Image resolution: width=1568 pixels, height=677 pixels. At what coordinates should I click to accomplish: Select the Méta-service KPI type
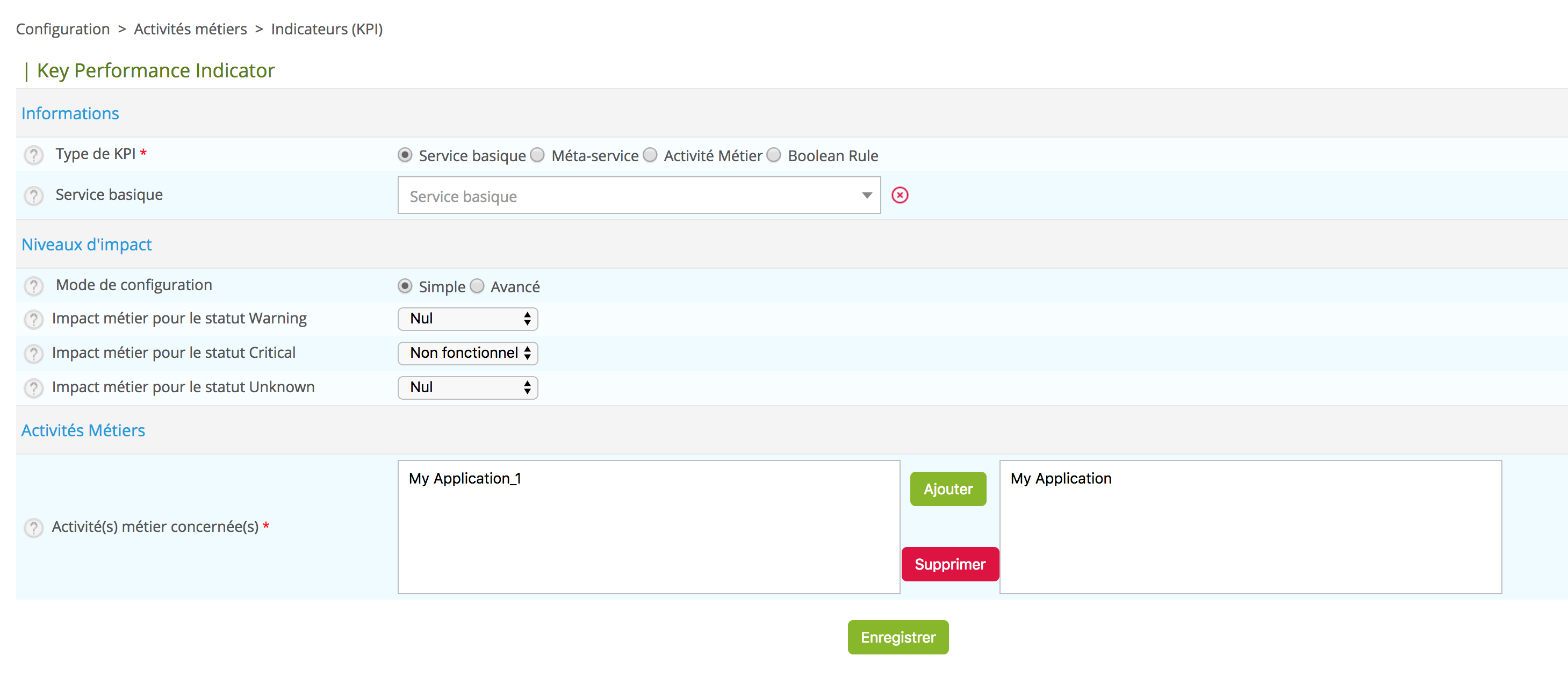click(537, 155)
